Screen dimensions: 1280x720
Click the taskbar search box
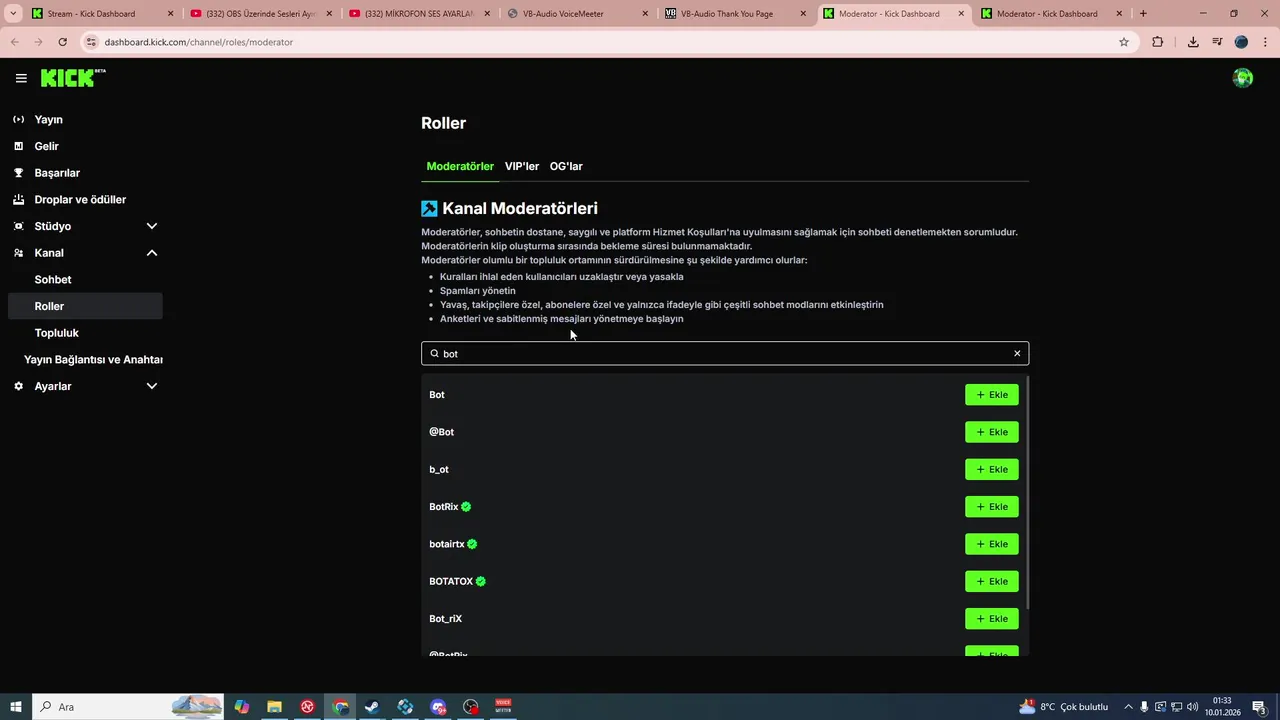128,707
